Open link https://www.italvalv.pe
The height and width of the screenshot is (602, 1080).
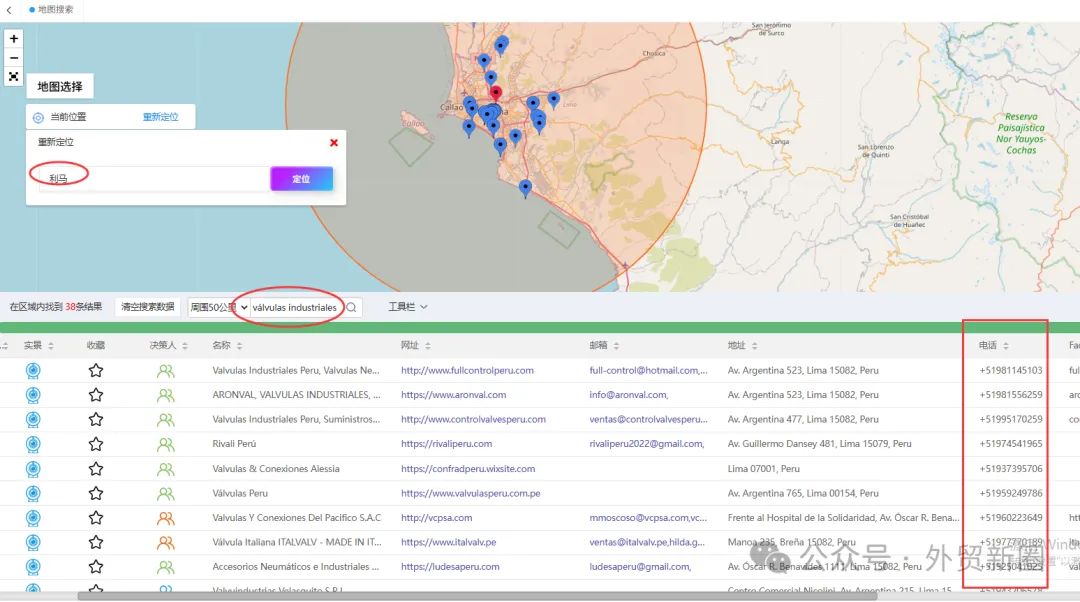click(x=448, y=542)
